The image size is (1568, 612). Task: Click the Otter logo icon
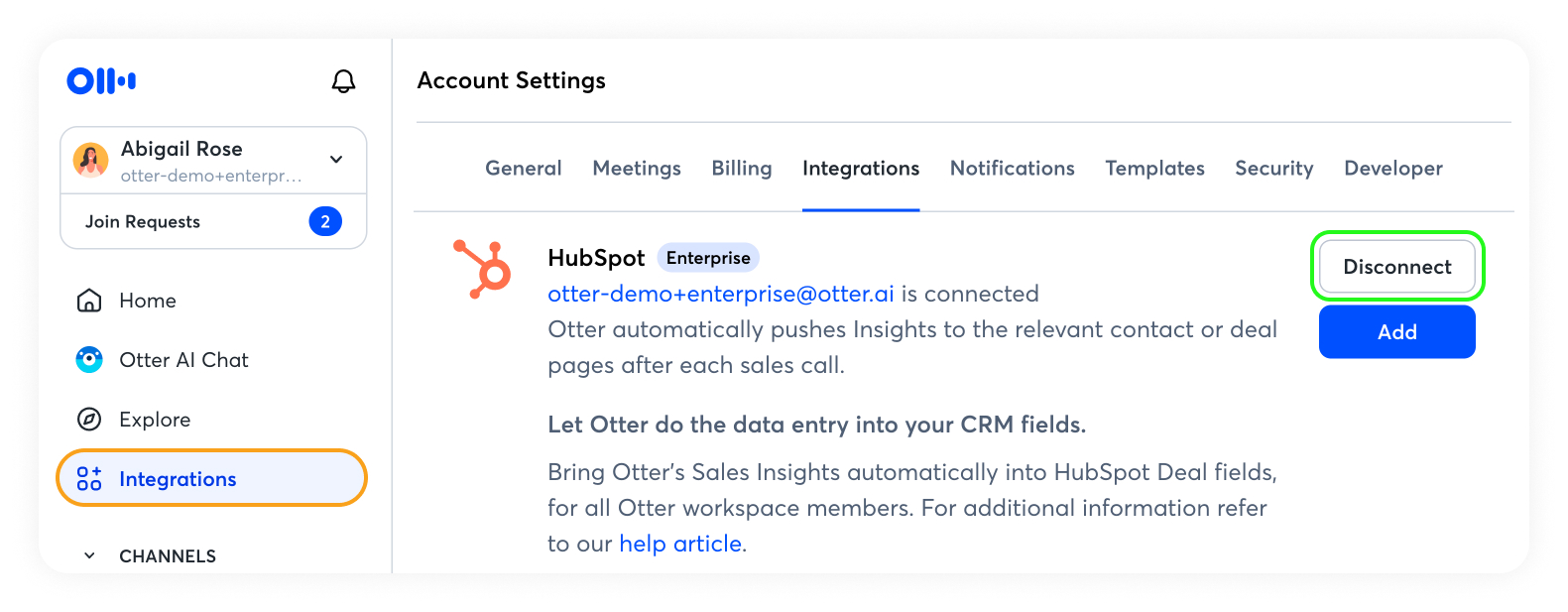pyautogui.click(x=101, y=81)
